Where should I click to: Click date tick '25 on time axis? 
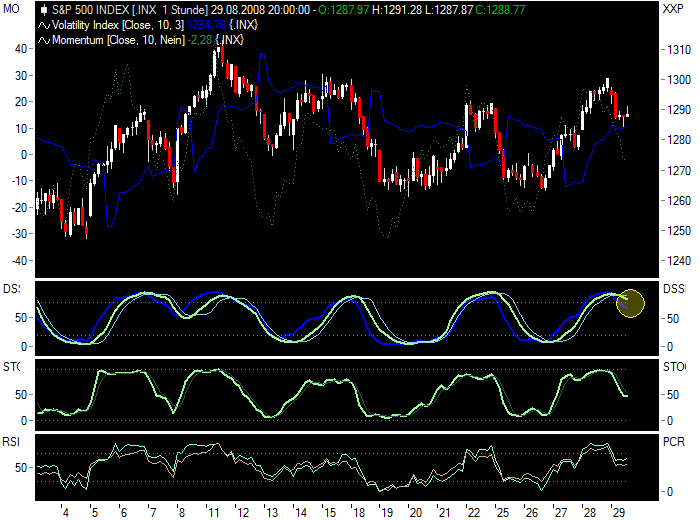click(x=502, y=512)
